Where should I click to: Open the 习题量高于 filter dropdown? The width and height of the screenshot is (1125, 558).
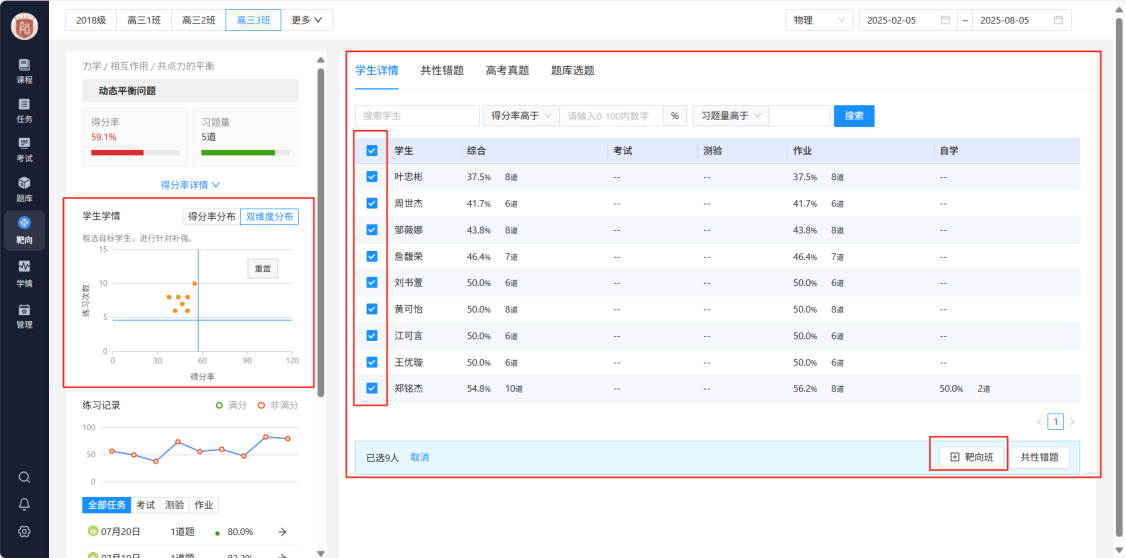pyautogui.click(x=730, y=115)
